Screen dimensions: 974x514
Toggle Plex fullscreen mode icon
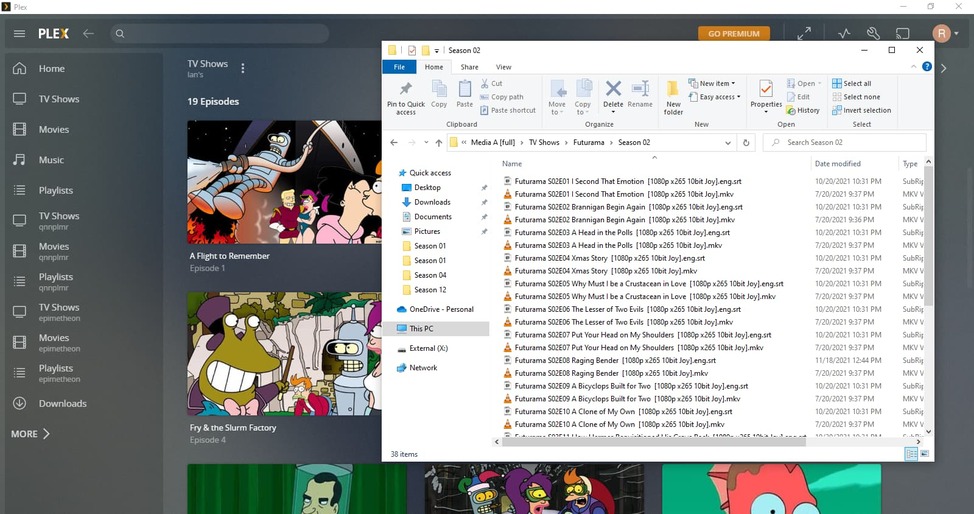[x=804, y=34]
